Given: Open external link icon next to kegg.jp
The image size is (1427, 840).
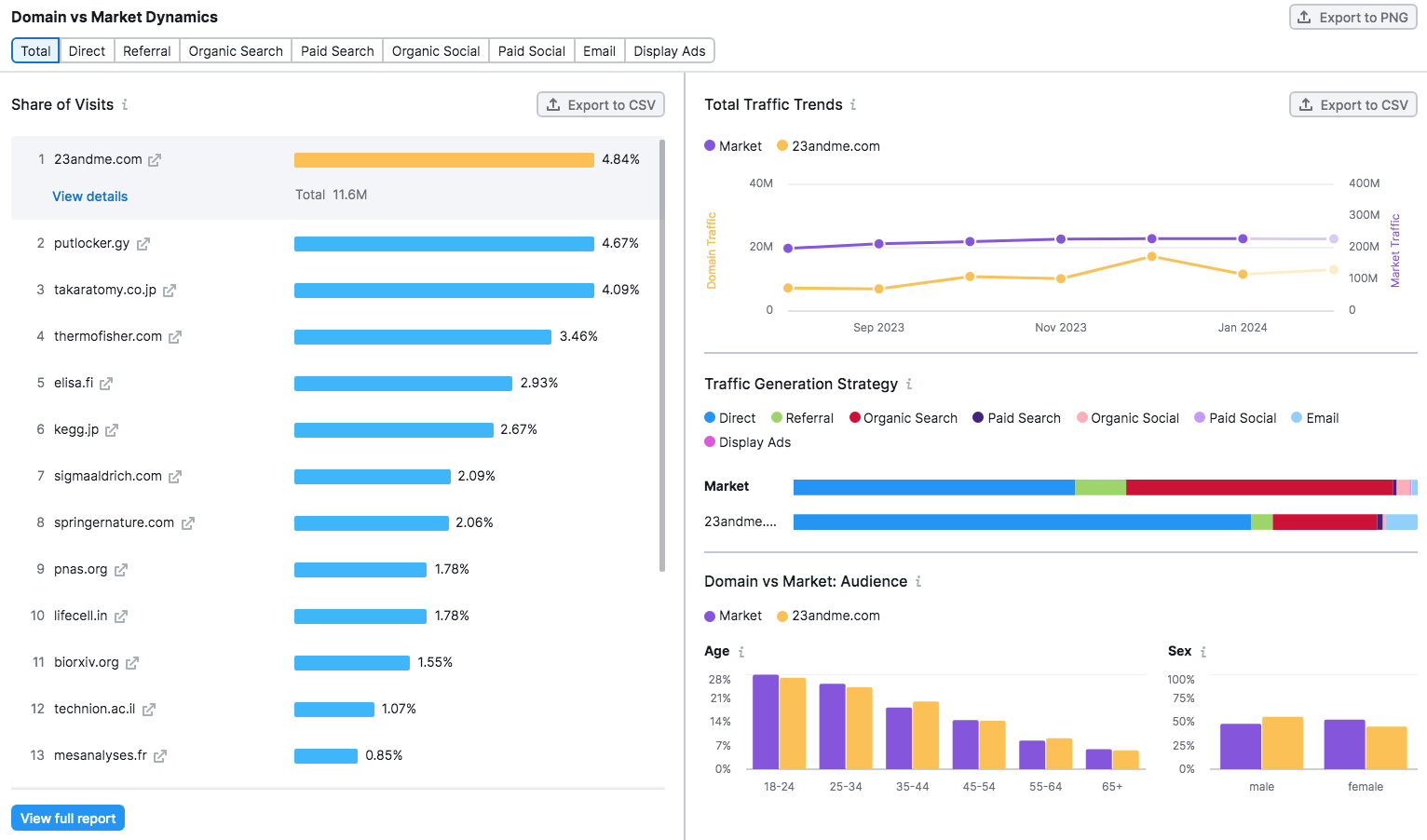Looking at the screenshot, I should pos(112,430).
